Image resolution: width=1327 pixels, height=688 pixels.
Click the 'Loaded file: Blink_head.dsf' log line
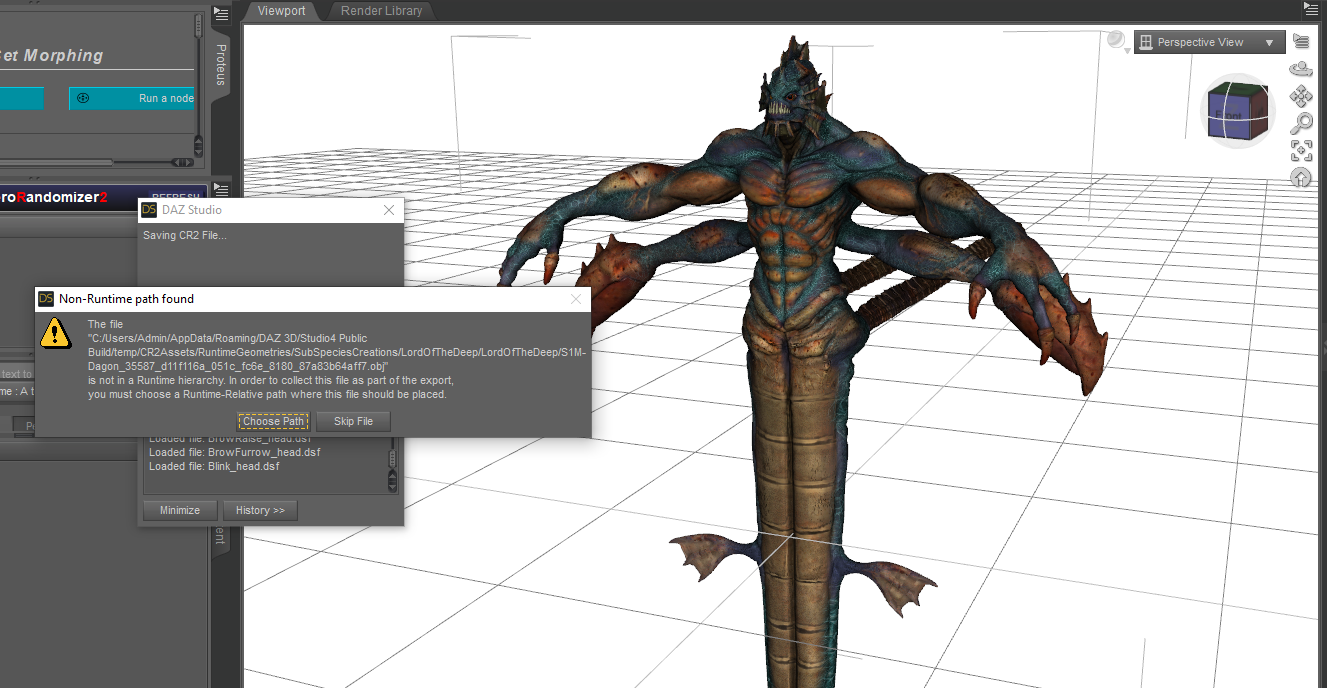[214, 466]
